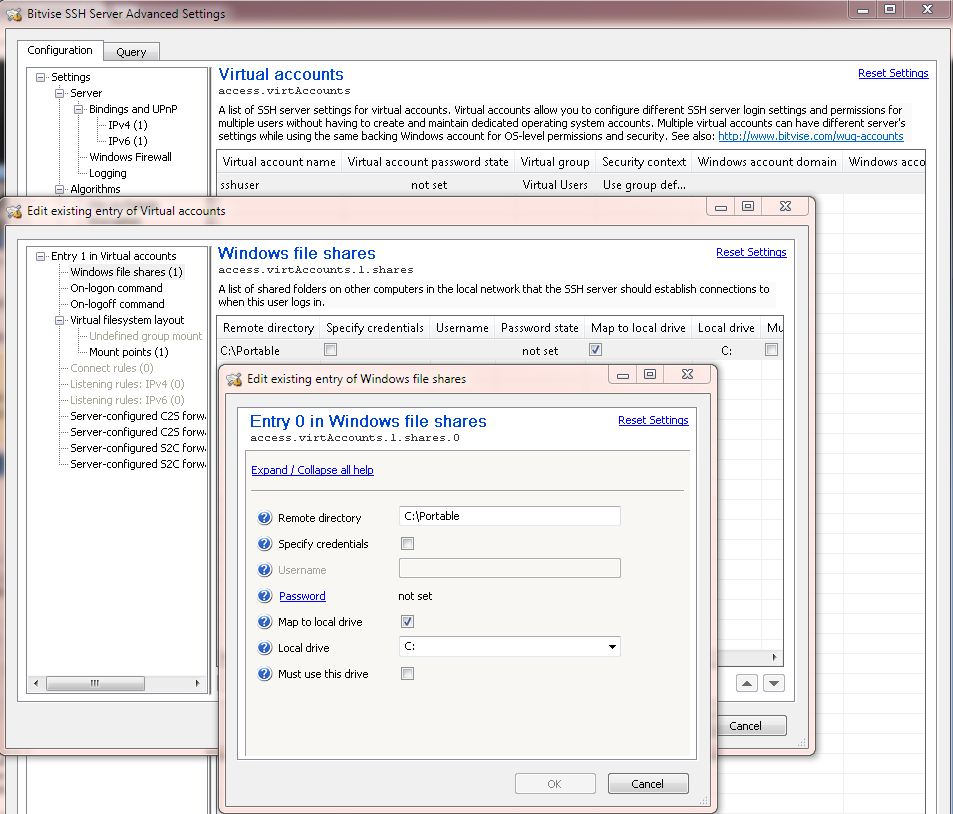Click help icon beside Map to local drive
Screen dimensions: 953x814
(x=264, y=622)
